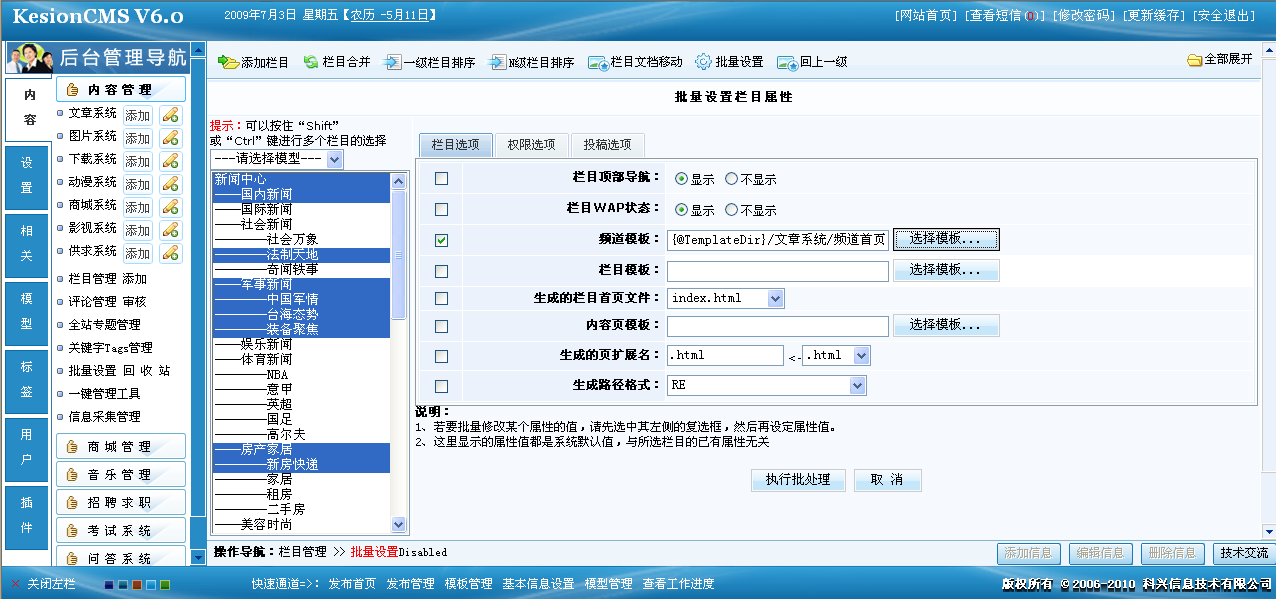Open the 请选择模型 dropdown
Screen dimensions: 1276x599
[334, 160]
